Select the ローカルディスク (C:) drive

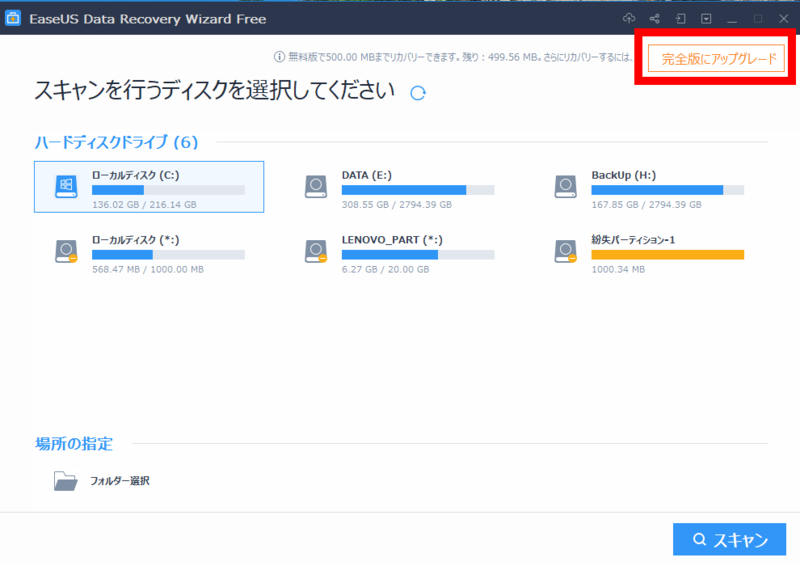coord(149,187)
